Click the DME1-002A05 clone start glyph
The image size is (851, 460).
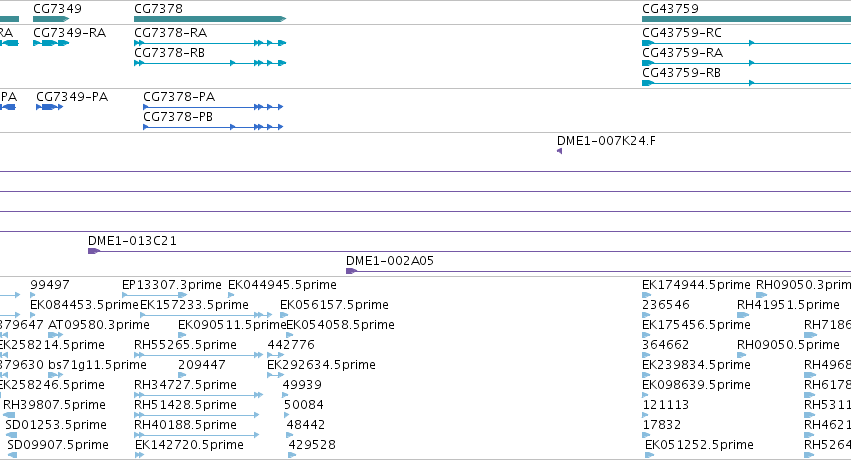352,271
